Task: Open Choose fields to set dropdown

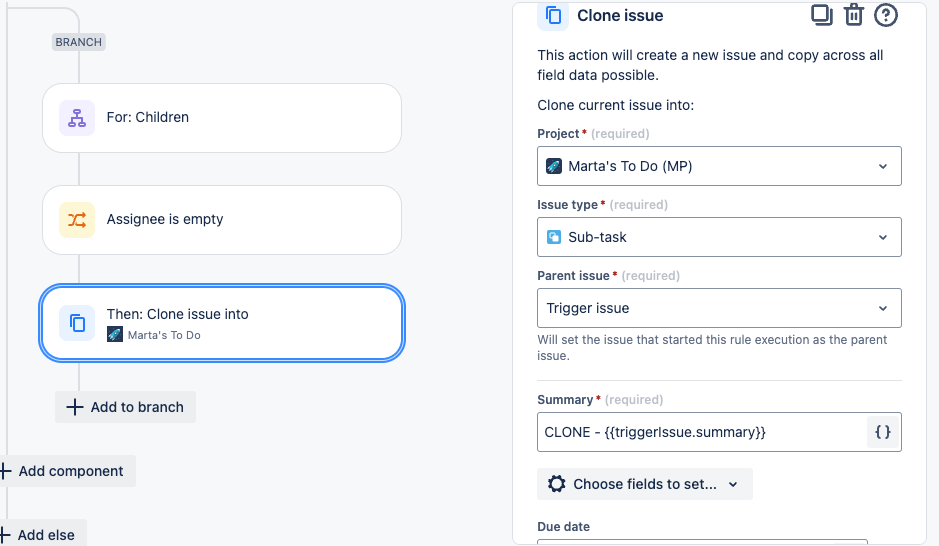Action: pyautogui.click(x=645, y=484)
